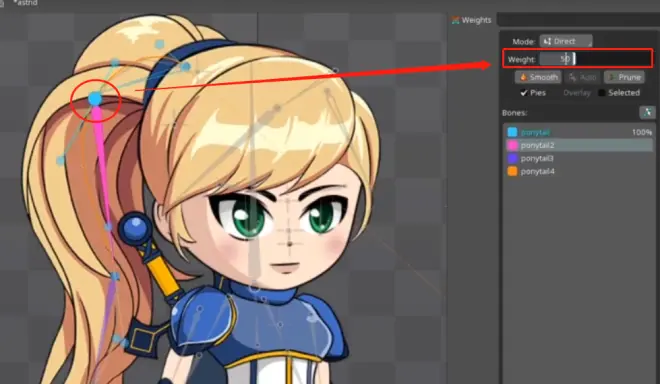Click the bones icon button beside Bones label
Viewport: 660px width, 384px height.
[647, 112]
